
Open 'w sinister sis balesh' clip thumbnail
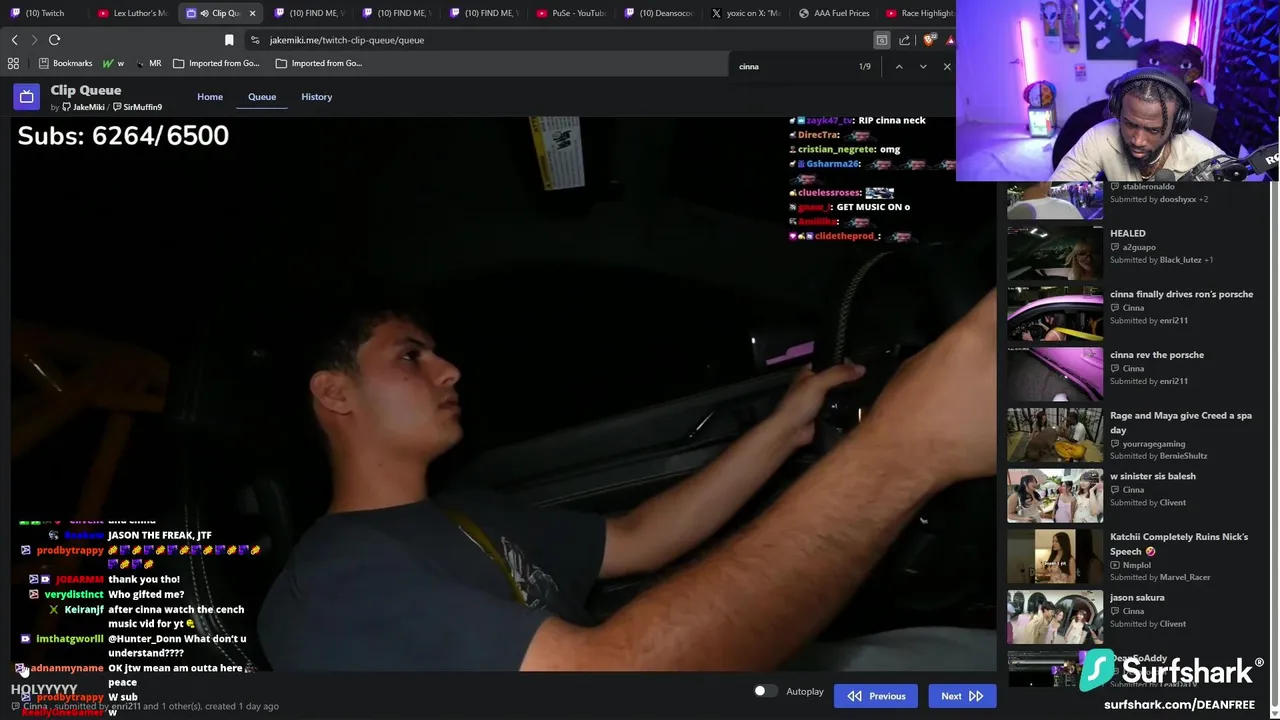[x=1055, y=496]
